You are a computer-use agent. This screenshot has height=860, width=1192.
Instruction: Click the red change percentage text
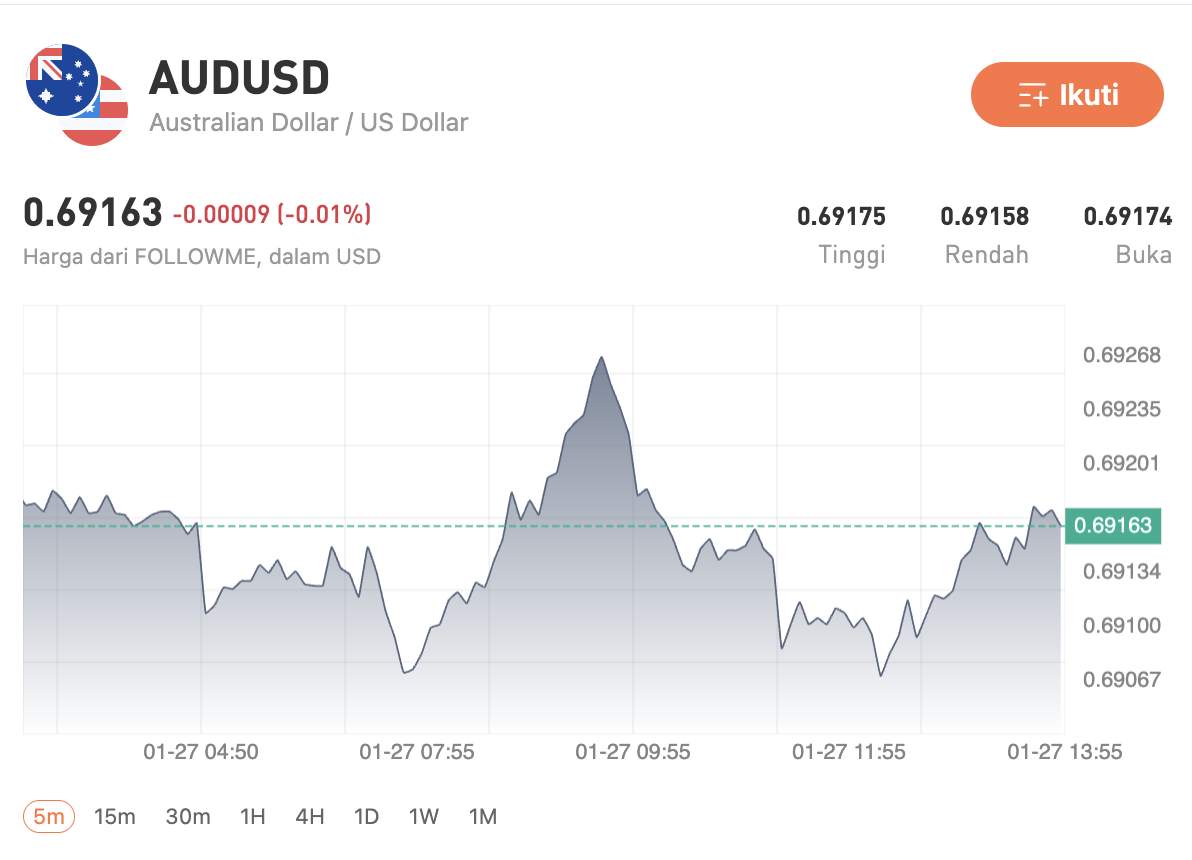272,214
